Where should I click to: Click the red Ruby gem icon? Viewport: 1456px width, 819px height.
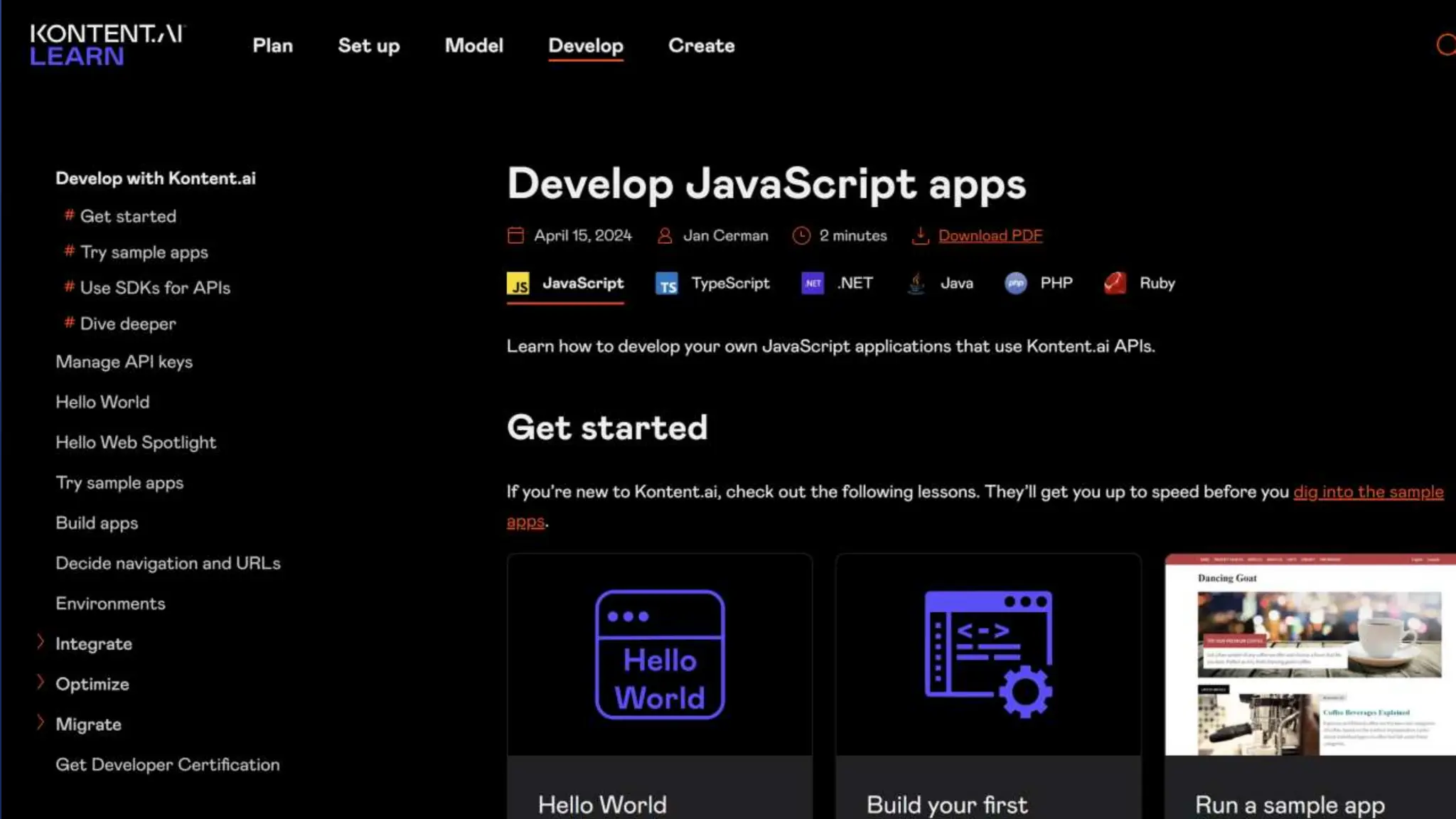point(1115,283)
